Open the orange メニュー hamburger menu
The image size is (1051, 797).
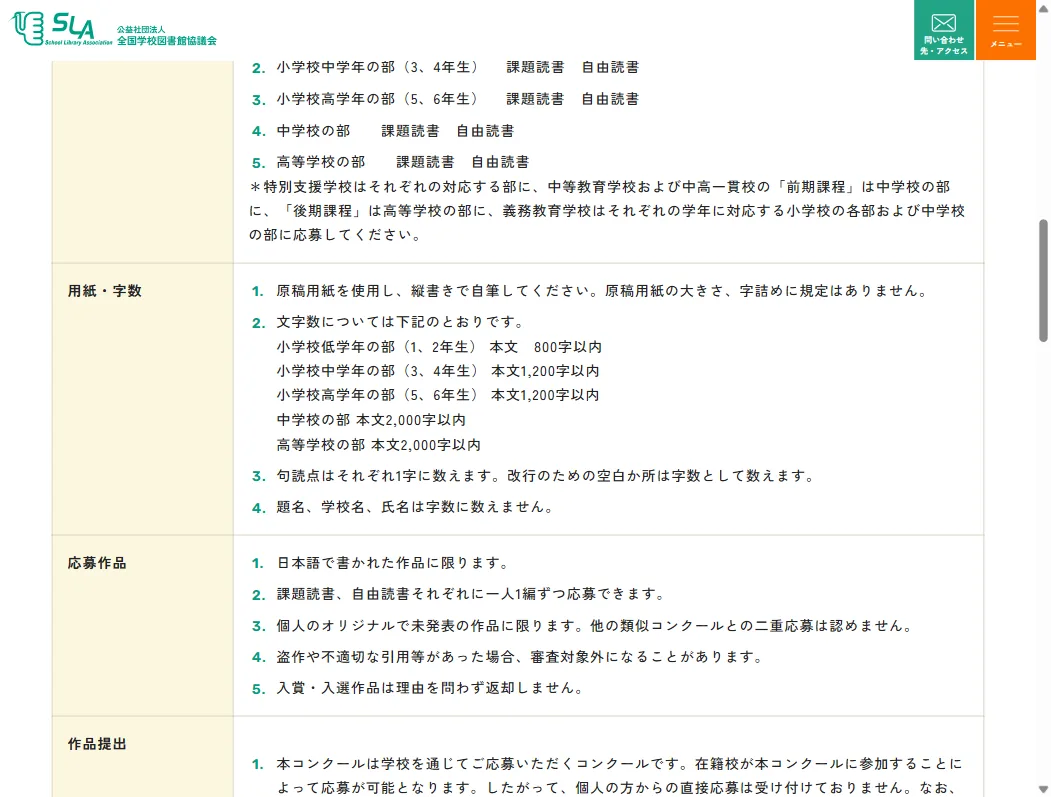click(1005, 30)
